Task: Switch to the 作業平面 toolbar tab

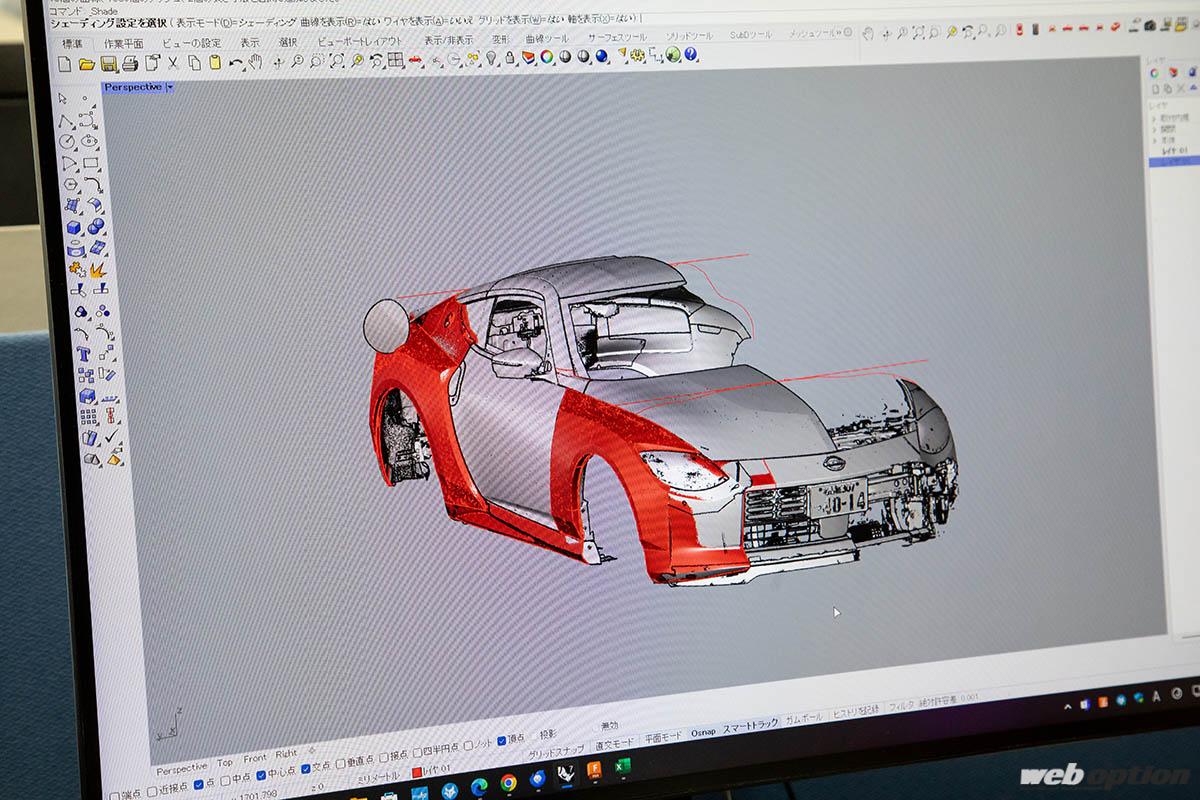Action: tap(124, 44)
